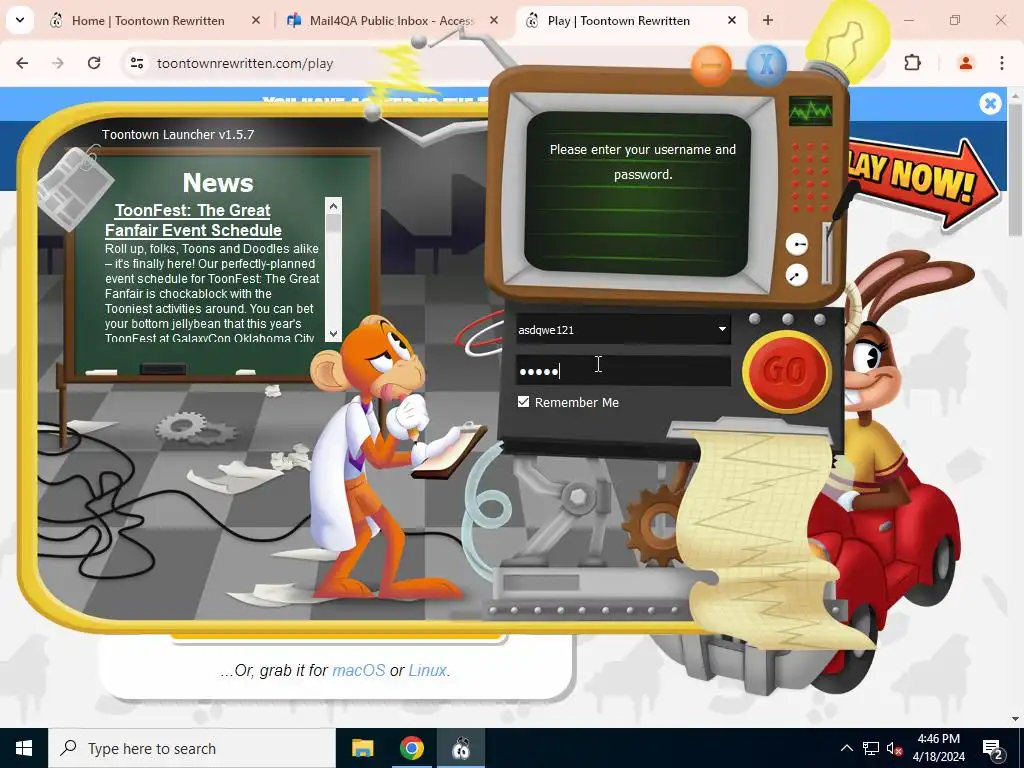
Task: Go back in browser history
Action: [x=22, y=63]
